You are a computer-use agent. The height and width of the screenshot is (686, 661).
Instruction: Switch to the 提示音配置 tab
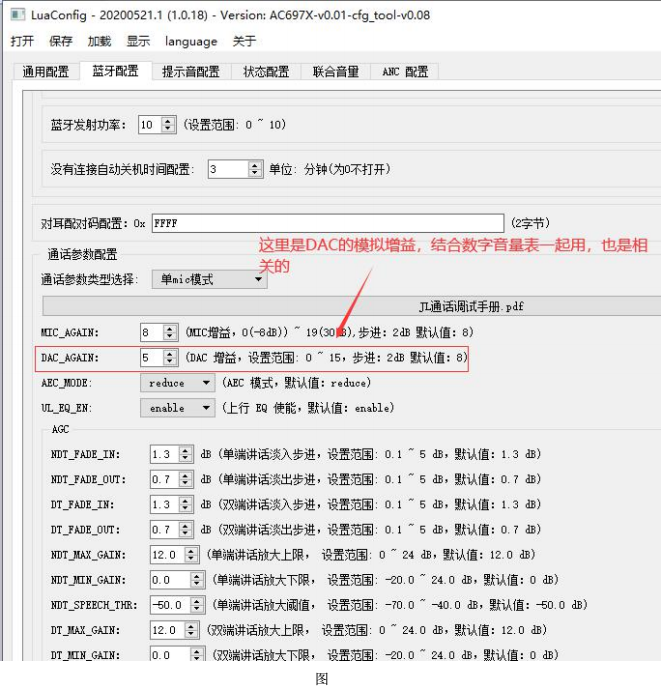[x=191, y=71]
